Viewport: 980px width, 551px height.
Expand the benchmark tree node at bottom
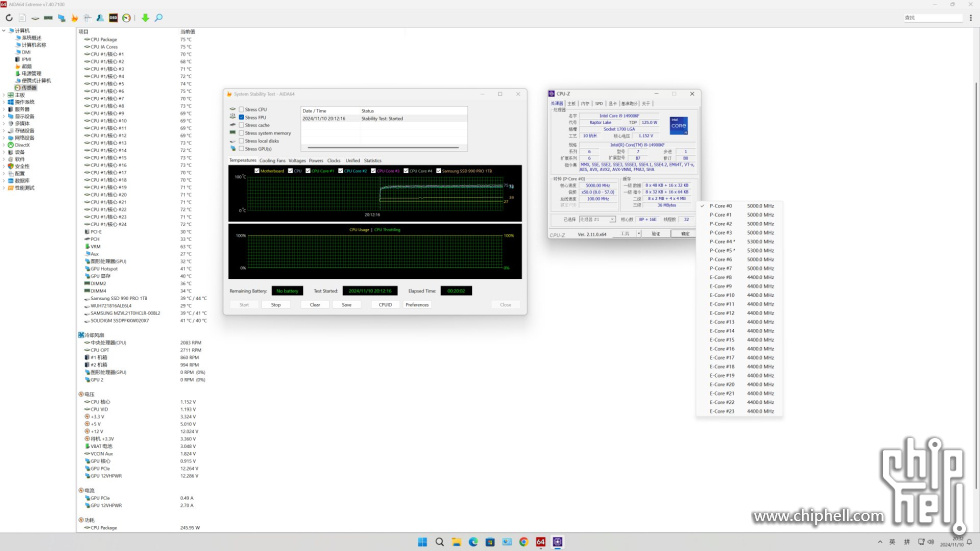click(4, 187)
